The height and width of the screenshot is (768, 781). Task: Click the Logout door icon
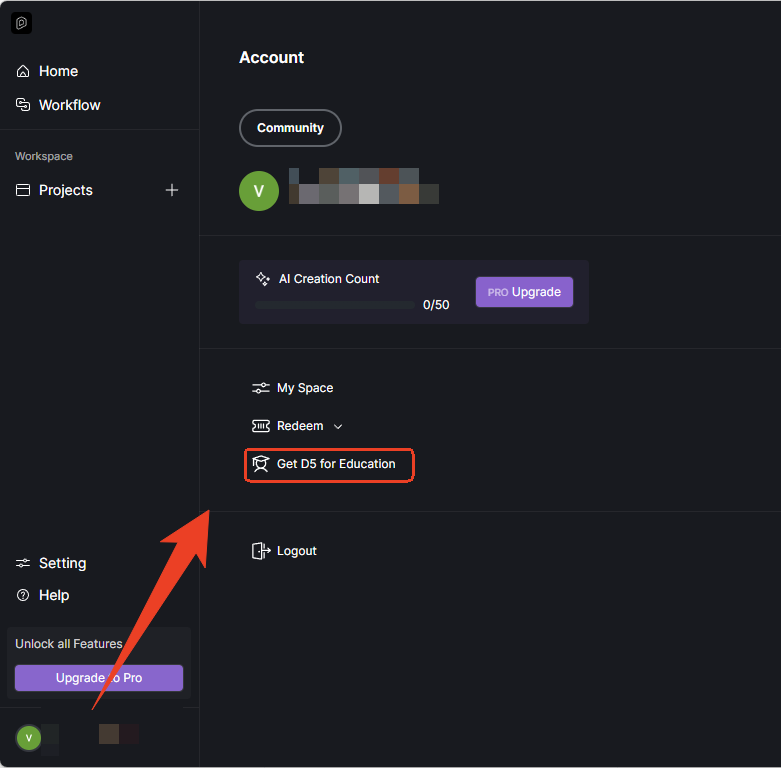(x=261, y=551)
